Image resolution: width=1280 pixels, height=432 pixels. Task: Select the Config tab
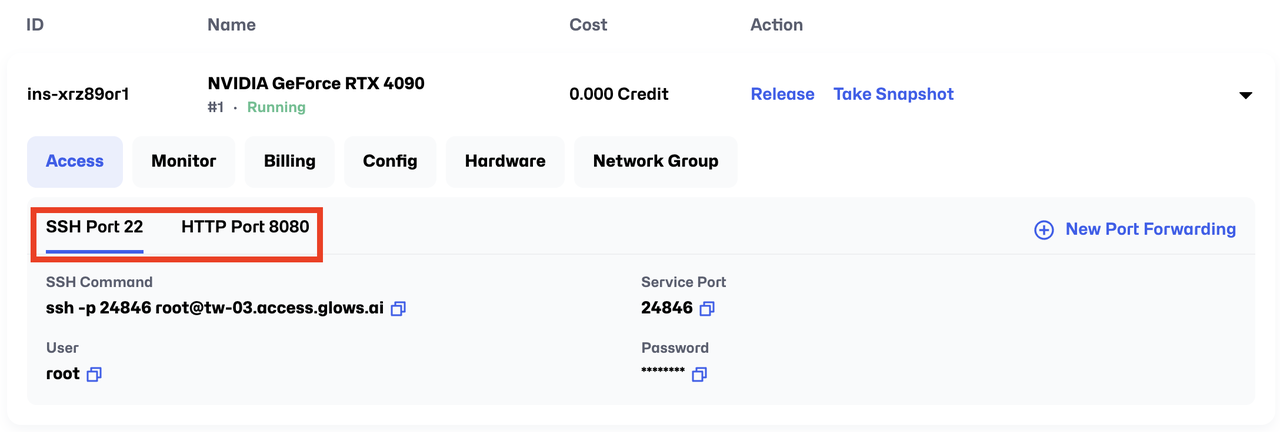coord(390,161)
